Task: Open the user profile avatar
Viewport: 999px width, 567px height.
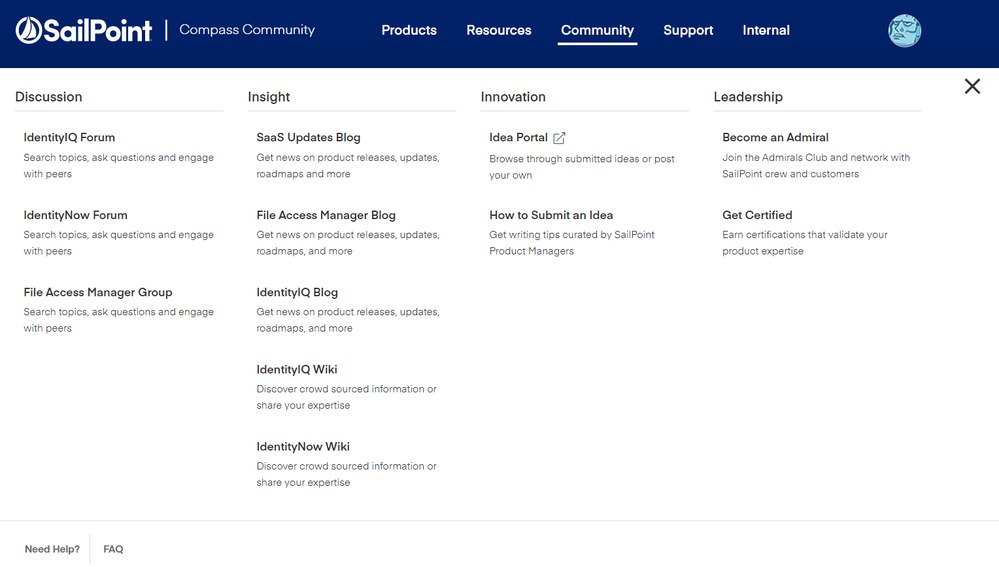Action: [904, 31]
